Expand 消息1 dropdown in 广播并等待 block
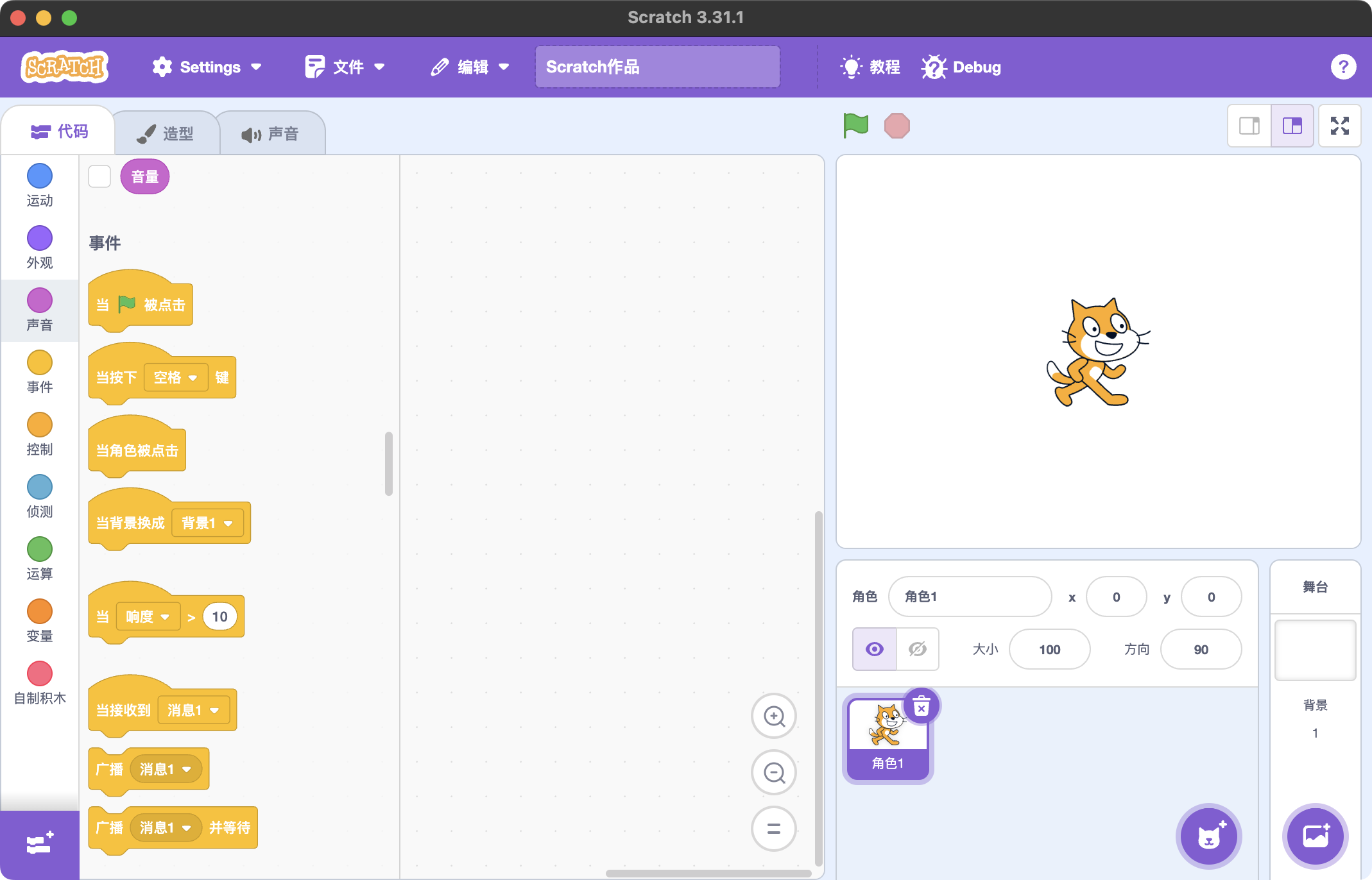The image size is (1372, 880). click(166, 827)
